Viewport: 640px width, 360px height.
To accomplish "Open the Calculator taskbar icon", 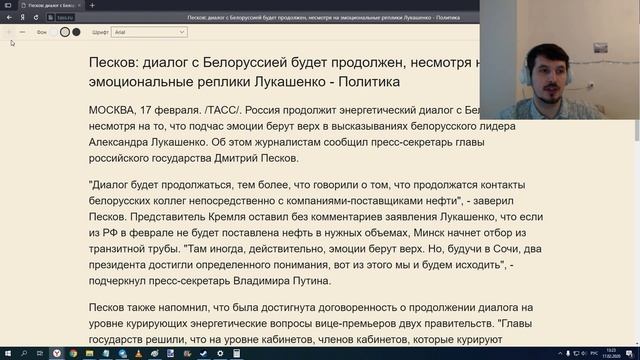I will point(236,353).
